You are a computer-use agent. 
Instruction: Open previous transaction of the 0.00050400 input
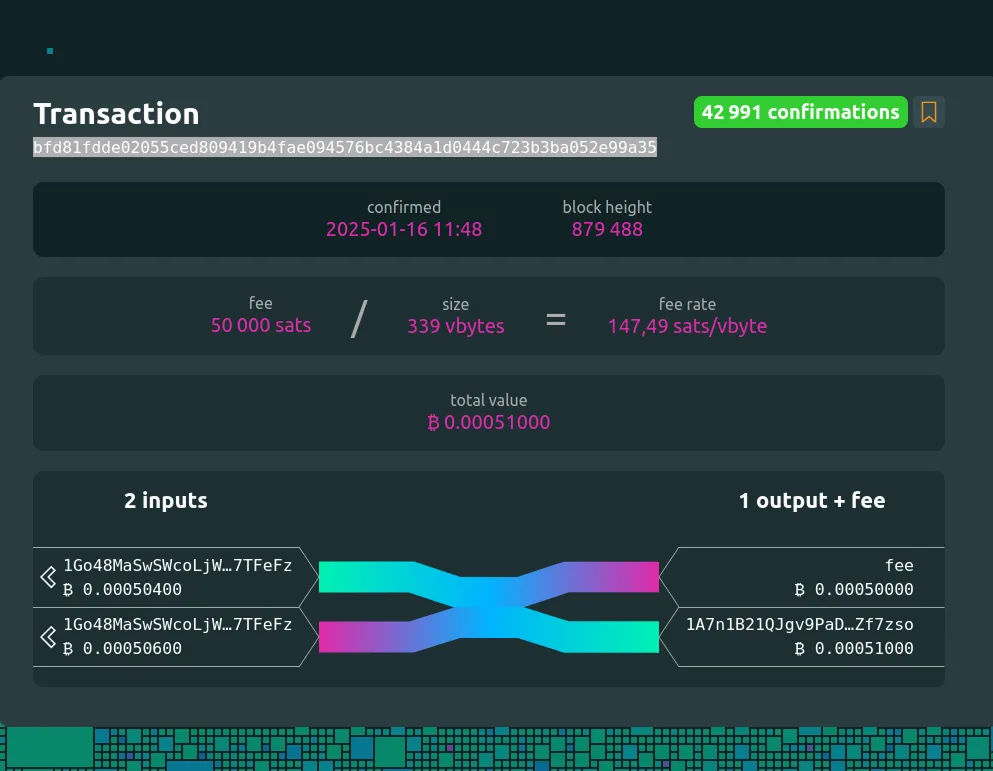tap(47, 577)
